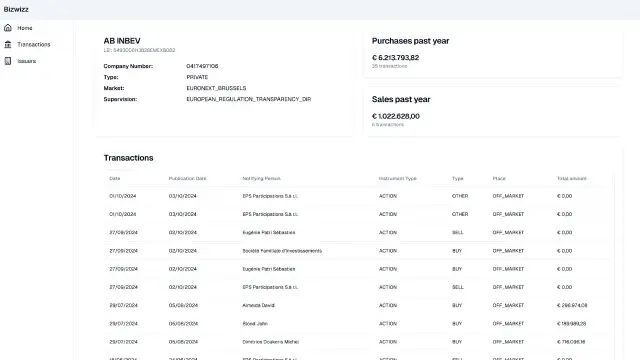The height and width of the screenshot is (360, 640).
Task: Click the EUROPEAN_REGULATION_TRANSPARENCY_DIR supervision value
Action: coord(249,99)
